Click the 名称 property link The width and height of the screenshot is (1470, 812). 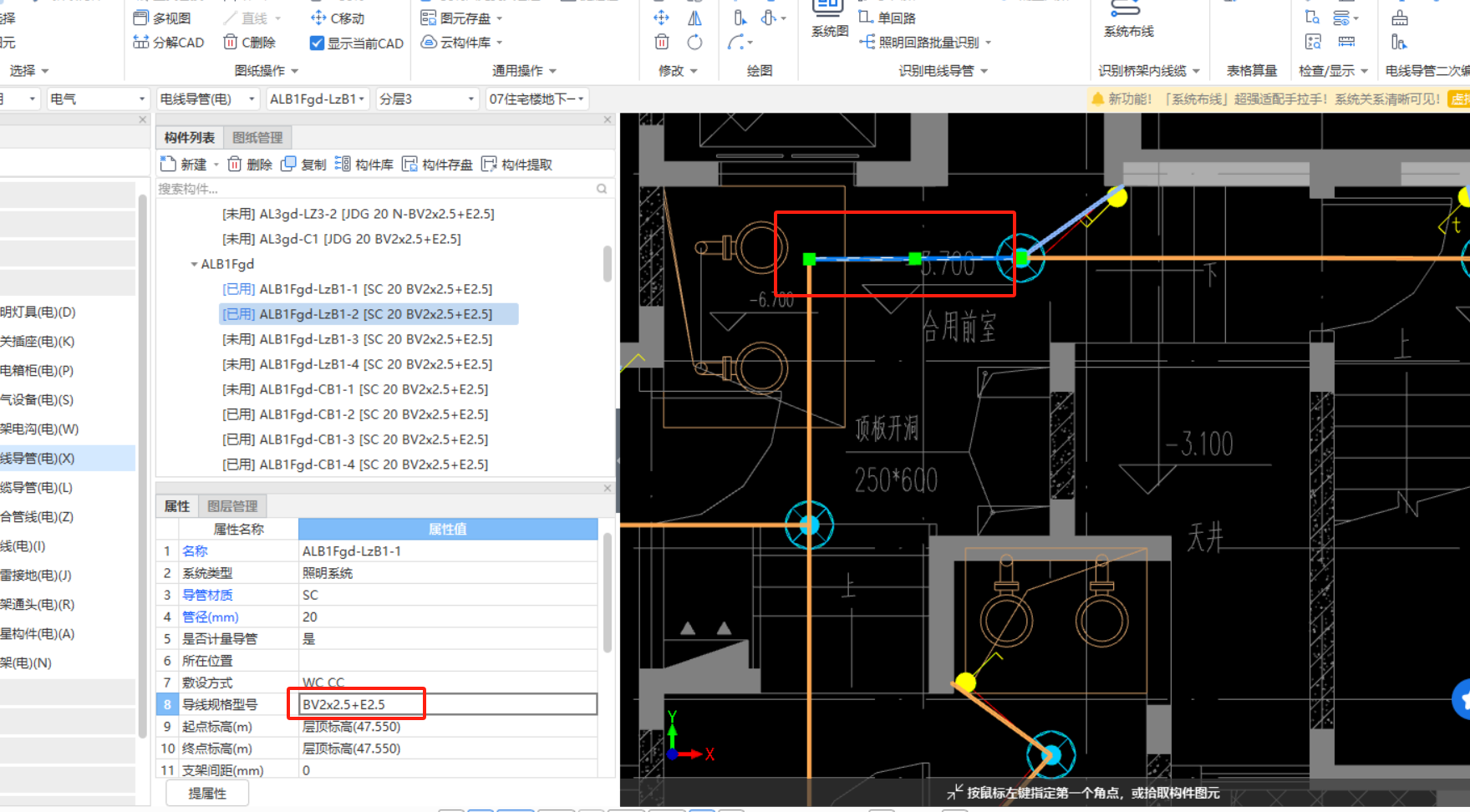pos(195,551)
